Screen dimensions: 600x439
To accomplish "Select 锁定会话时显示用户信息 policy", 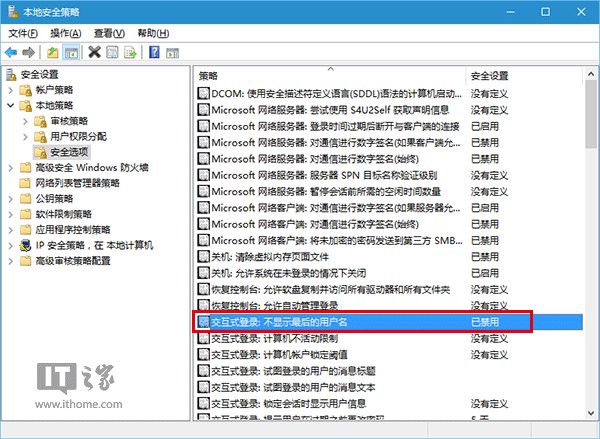I will point(390,403).
